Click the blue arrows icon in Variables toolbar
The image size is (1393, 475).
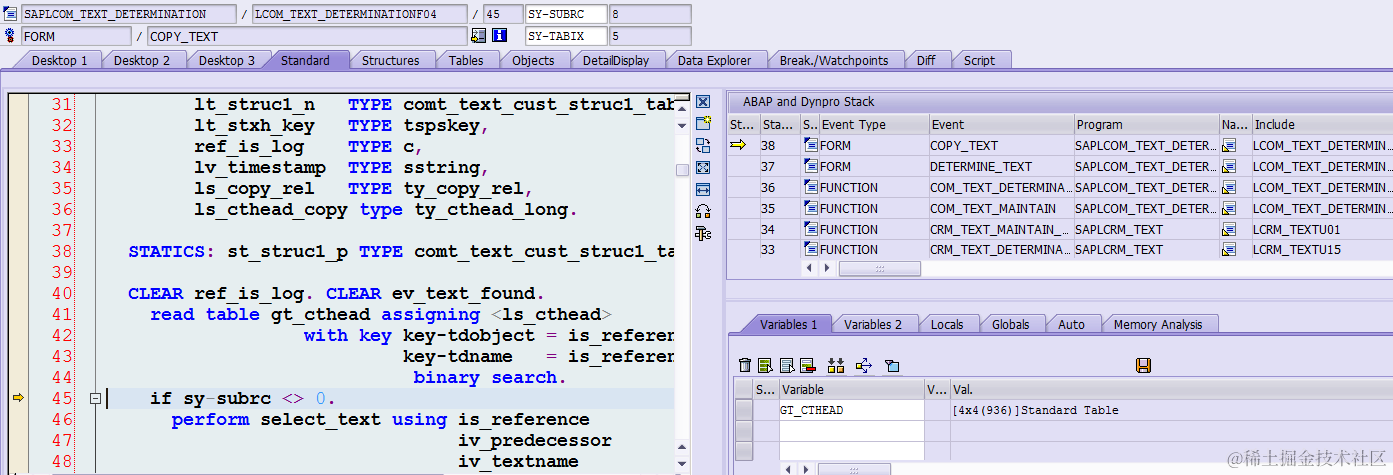pyautogui.click(x=864, y=365)
